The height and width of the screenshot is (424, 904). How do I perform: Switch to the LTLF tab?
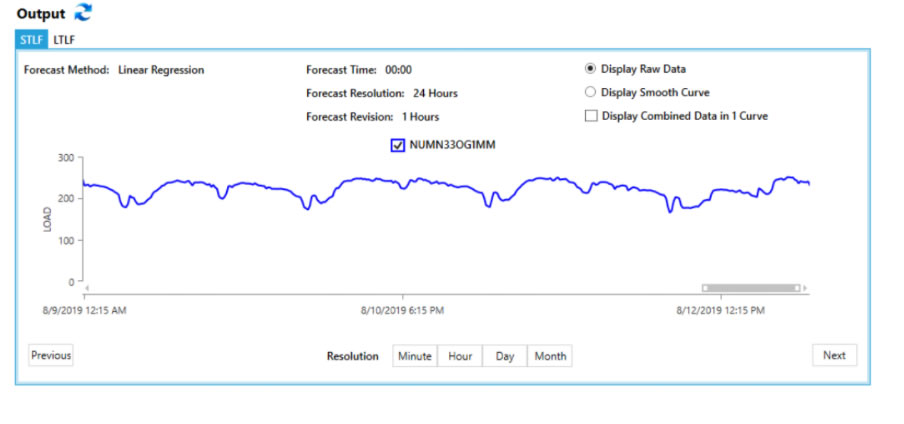pyautogui.click(x=64, y=40)
